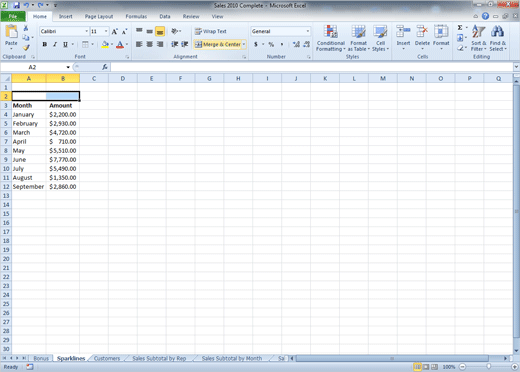Toggle Align Text Left
This screenshot has height=372, width=520.
click(139, 44)
